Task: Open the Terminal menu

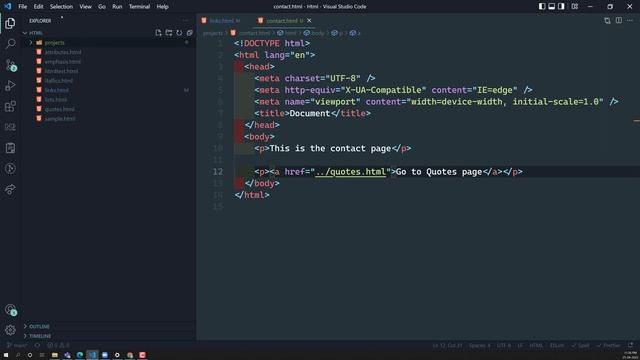Action: tap(139, 7)
